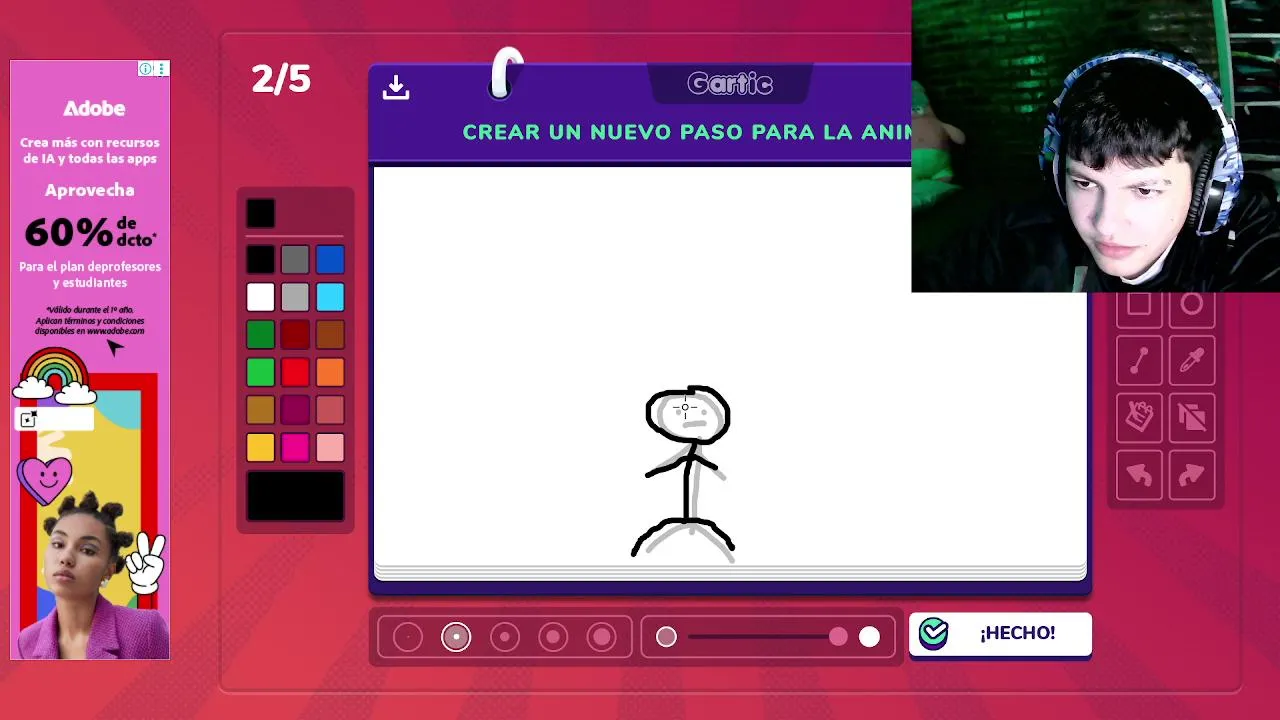Set opacity to minimum with the faded circle

click(x=666, y=637)
